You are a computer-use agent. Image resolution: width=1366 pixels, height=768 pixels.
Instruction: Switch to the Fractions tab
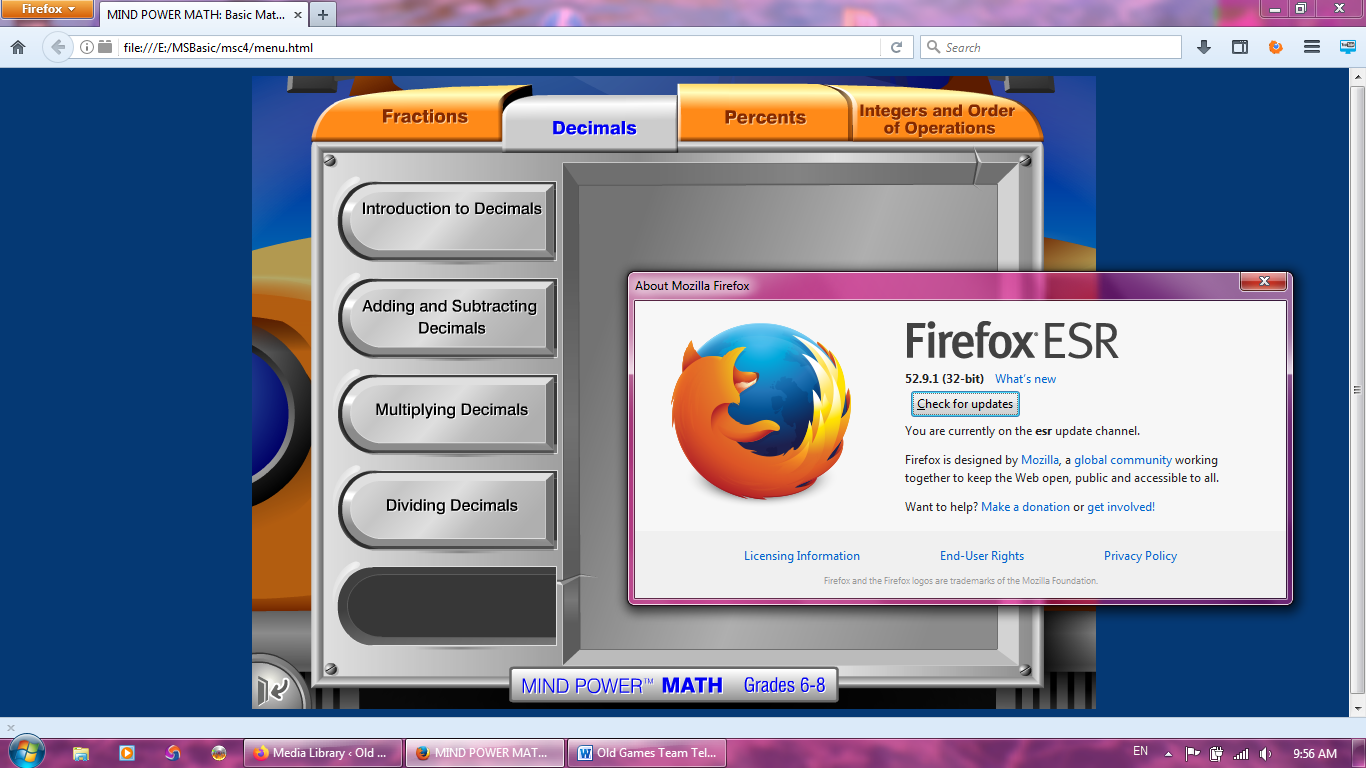click(424, 117)
